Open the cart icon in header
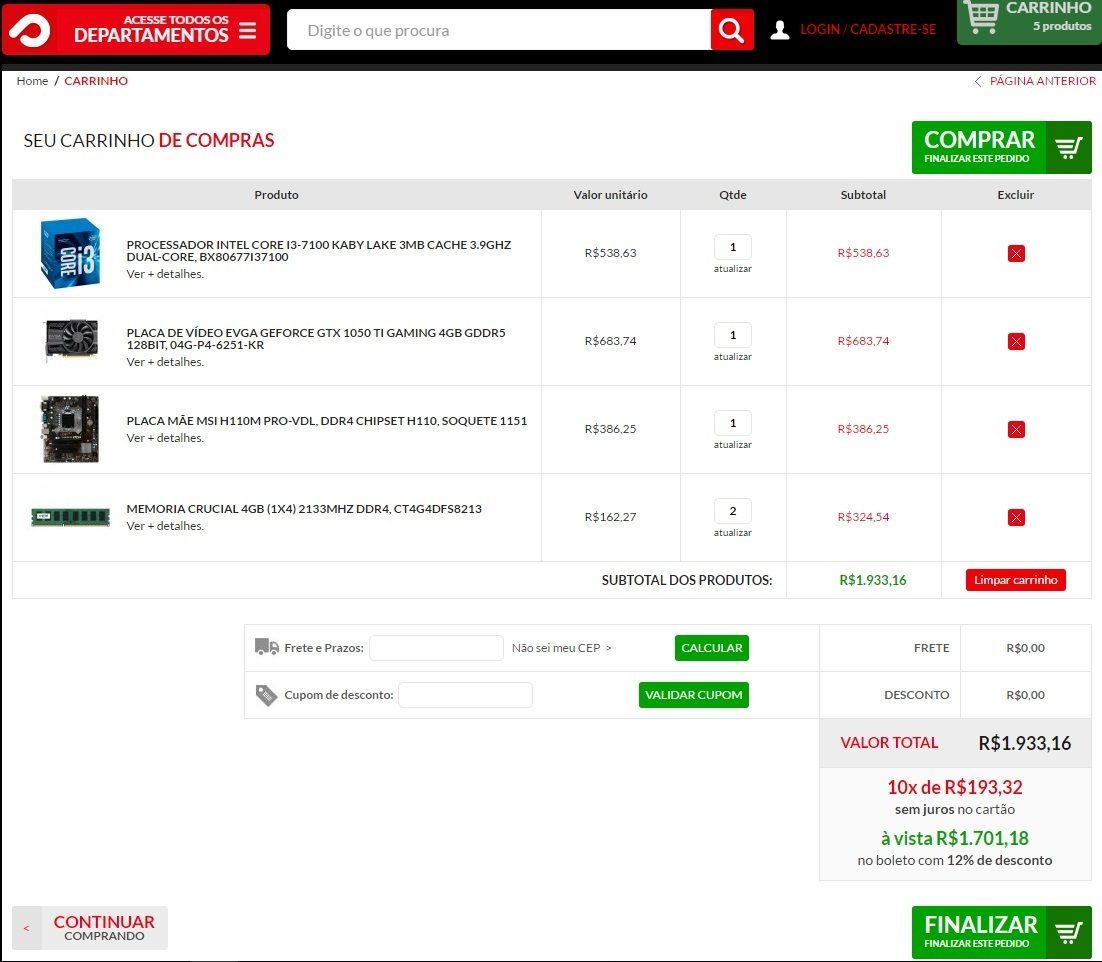This screenshot has width=1102, height=962. (981, 16)
